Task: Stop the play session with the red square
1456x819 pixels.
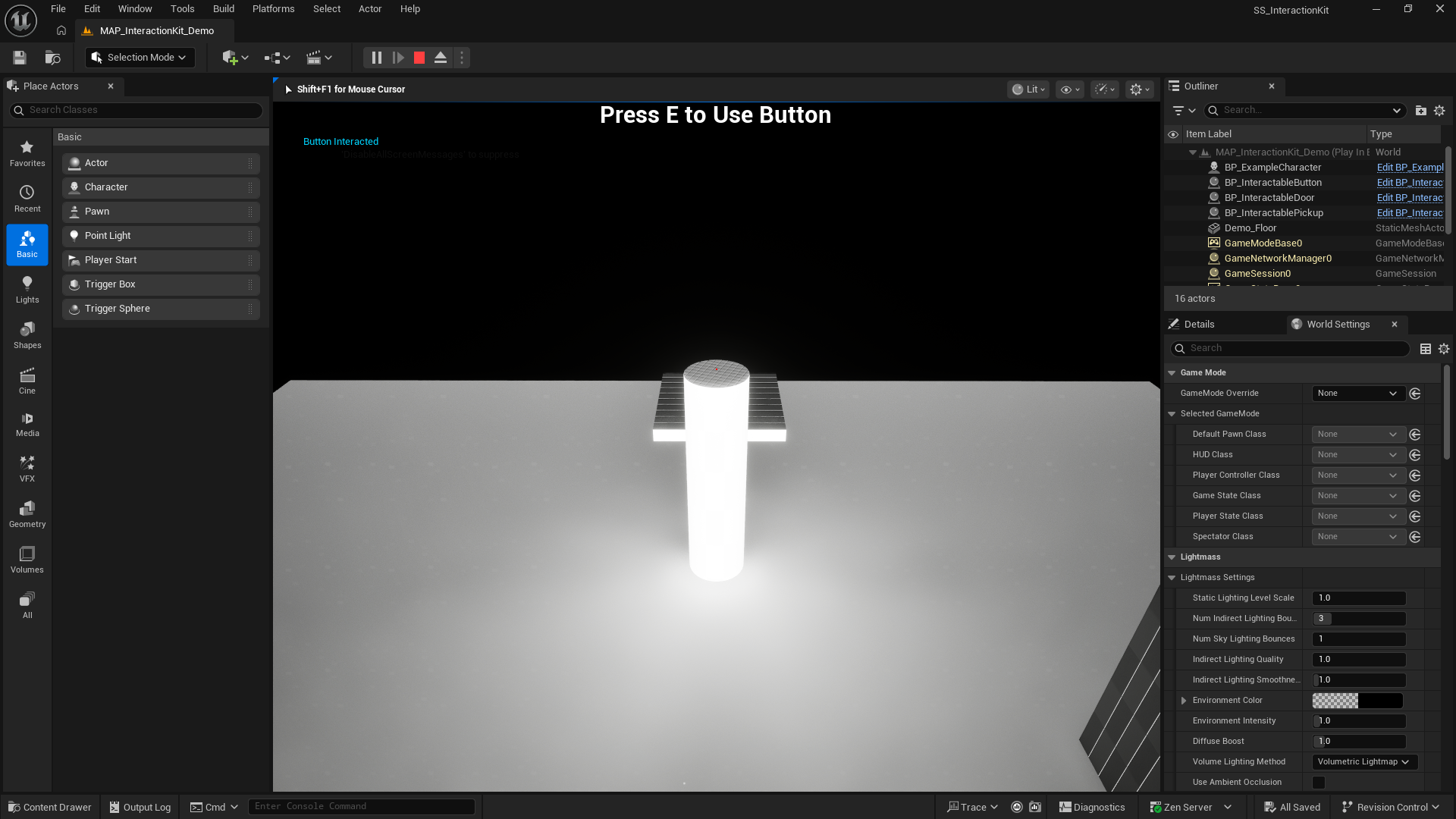Action: tap(419, 58)
